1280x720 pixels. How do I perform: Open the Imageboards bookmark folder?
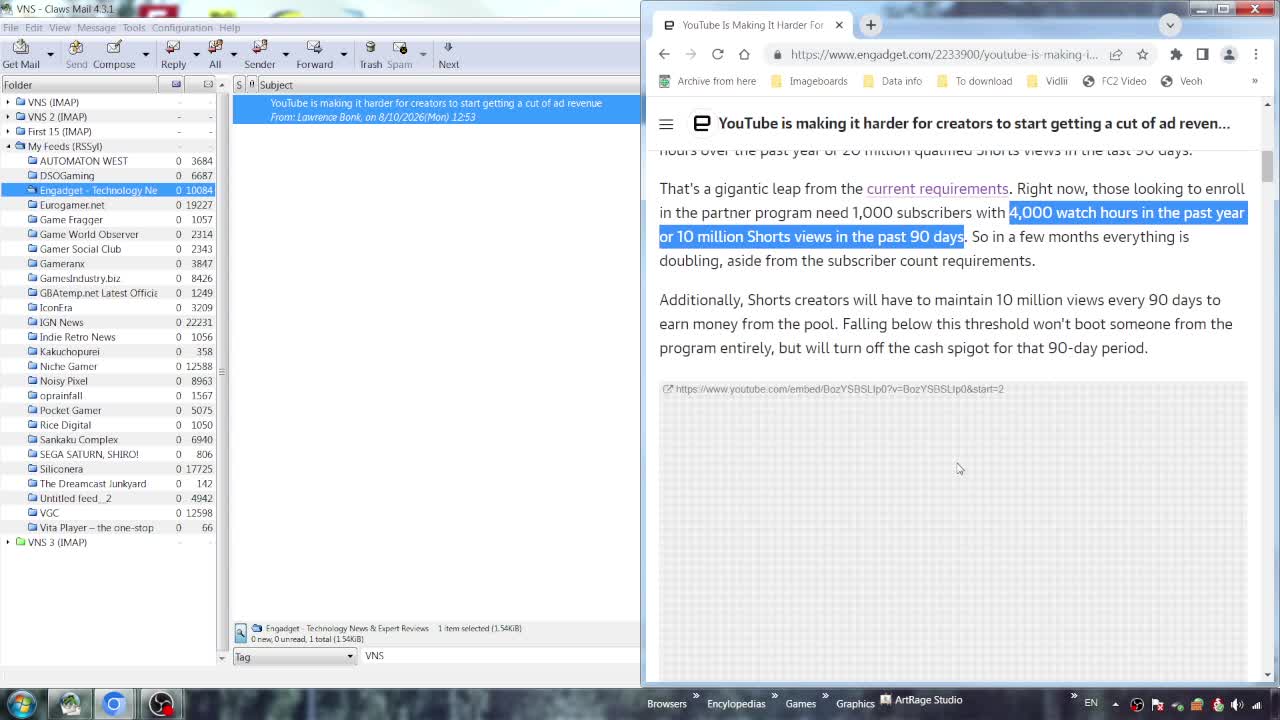(808, 81)
